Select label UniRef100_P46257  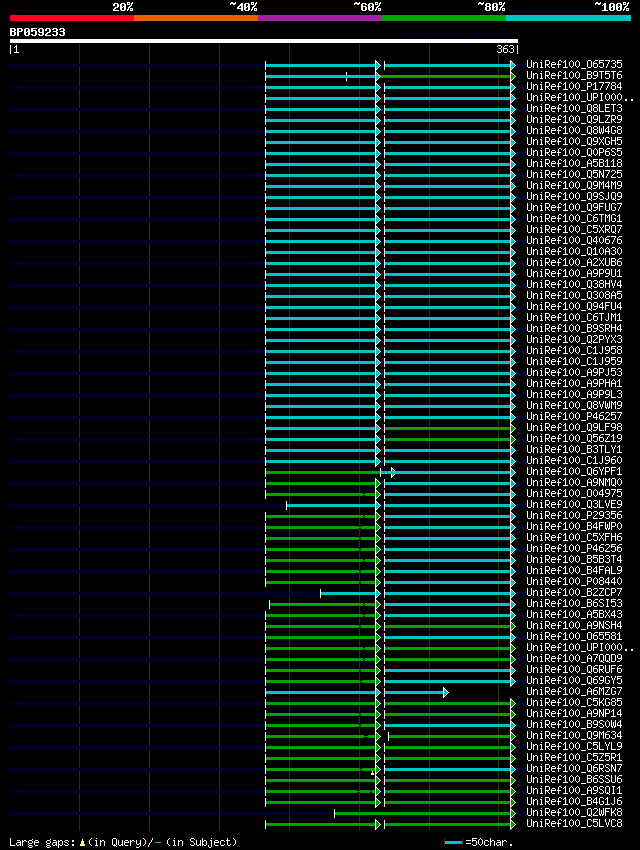(574, 416)
